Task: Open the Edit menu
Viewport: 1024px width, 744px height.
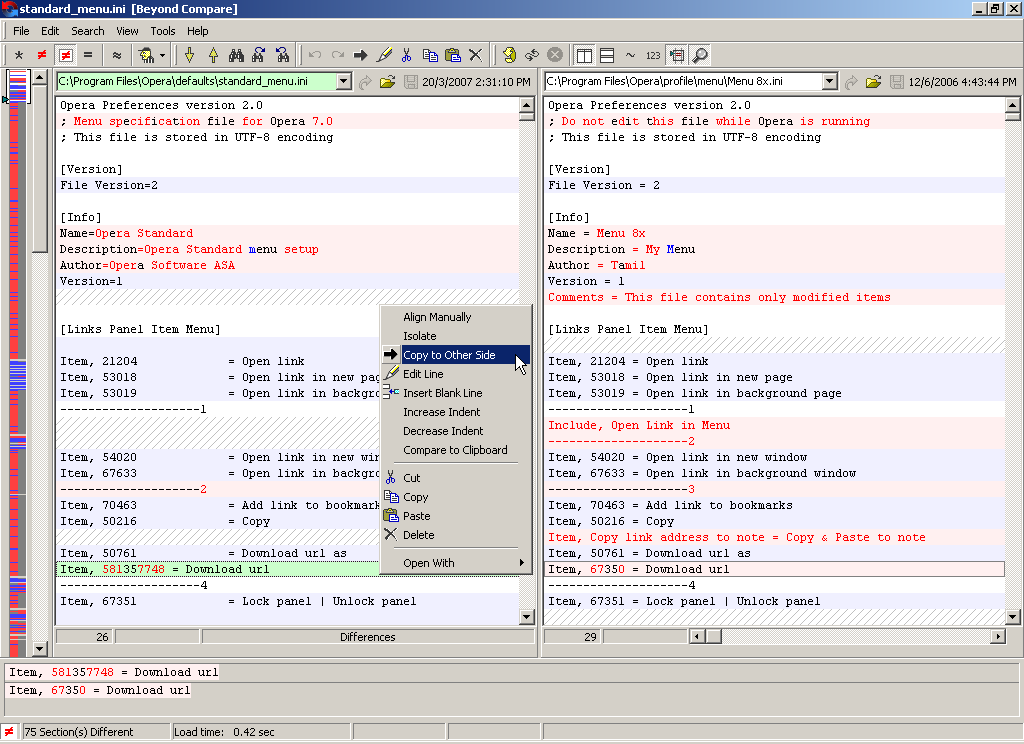Action: 50,31
